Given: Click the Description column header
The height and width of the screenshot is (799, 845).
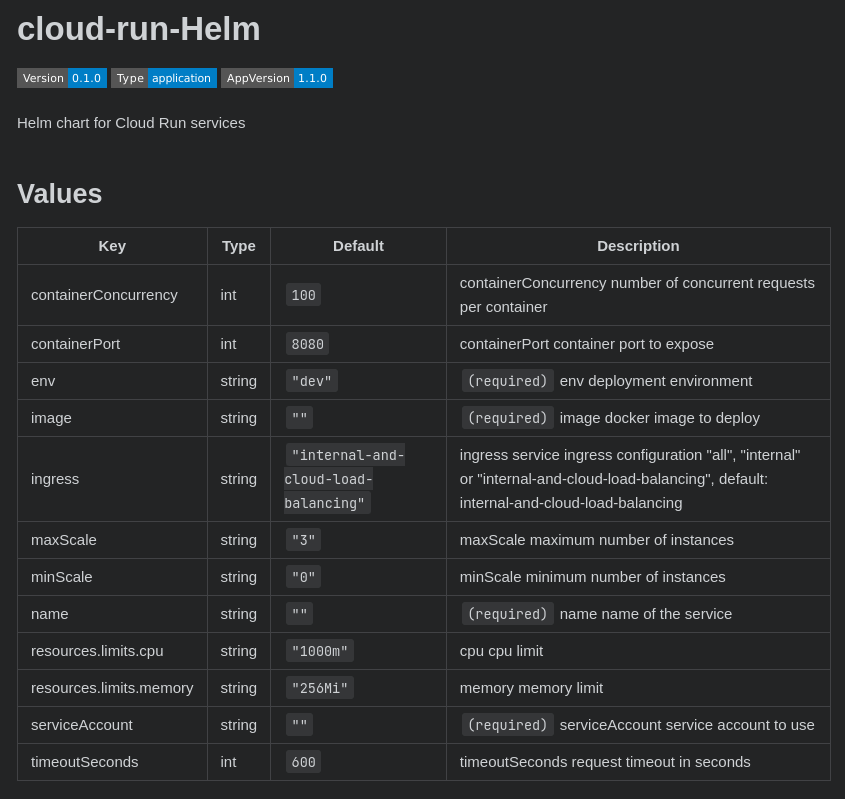Looking at the screenshot, I should (x=638, y=245).
